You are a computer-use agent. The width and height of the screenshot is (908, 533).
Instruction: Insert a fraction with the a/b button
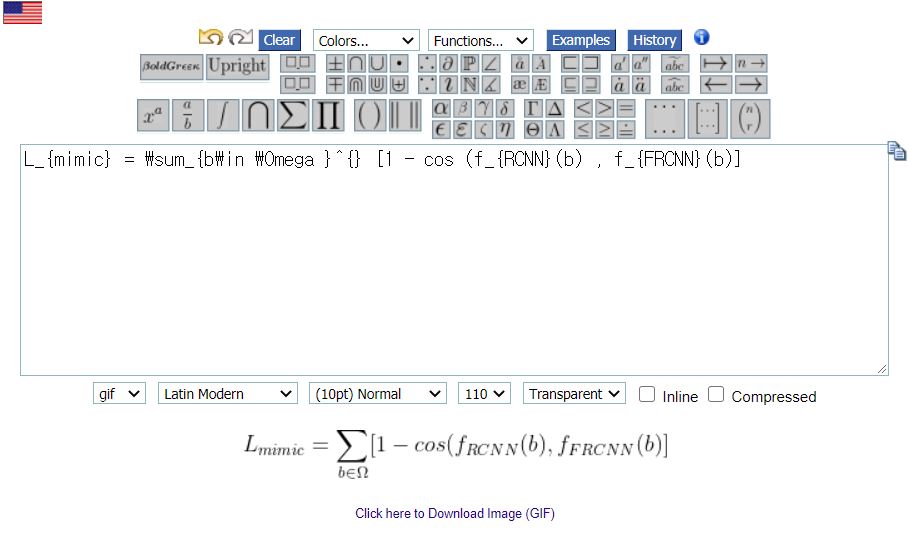tap(188, 115)
